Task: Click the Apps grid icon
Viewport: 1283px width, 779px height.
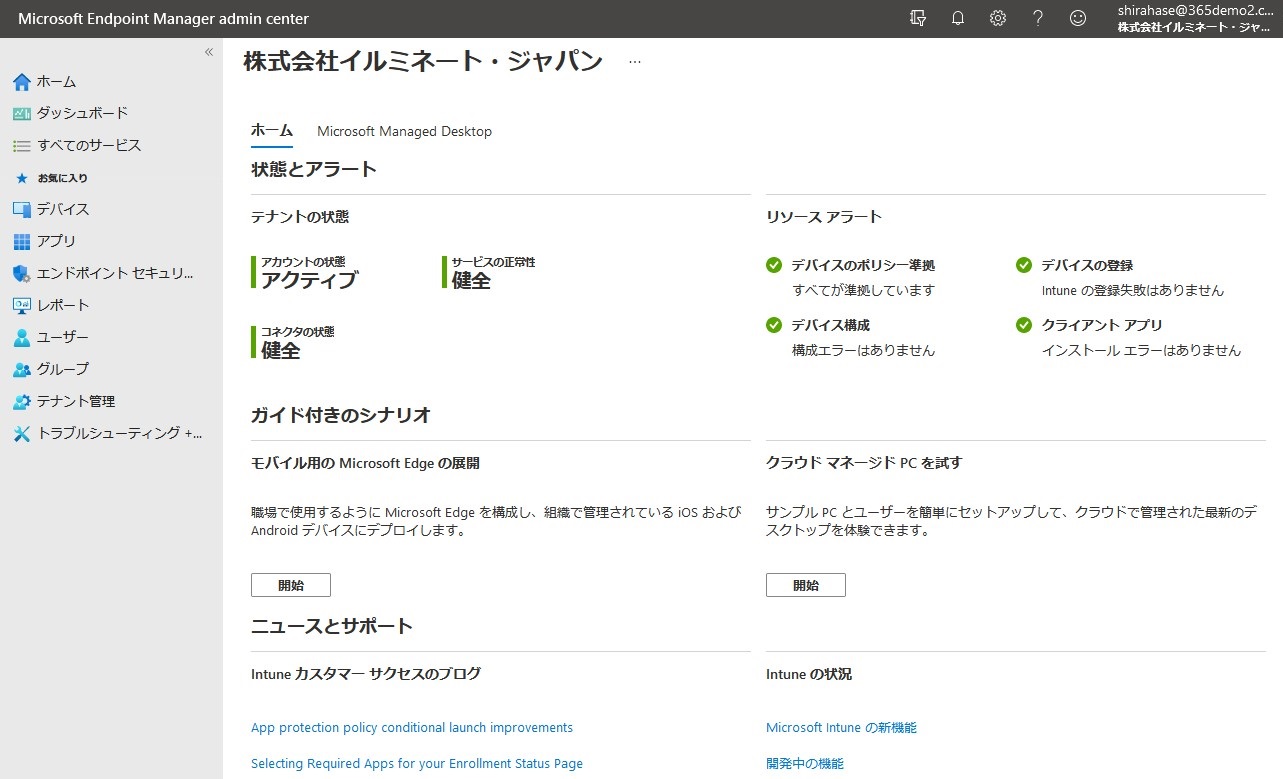Action: pyautogui.click(x=22, y=242)
